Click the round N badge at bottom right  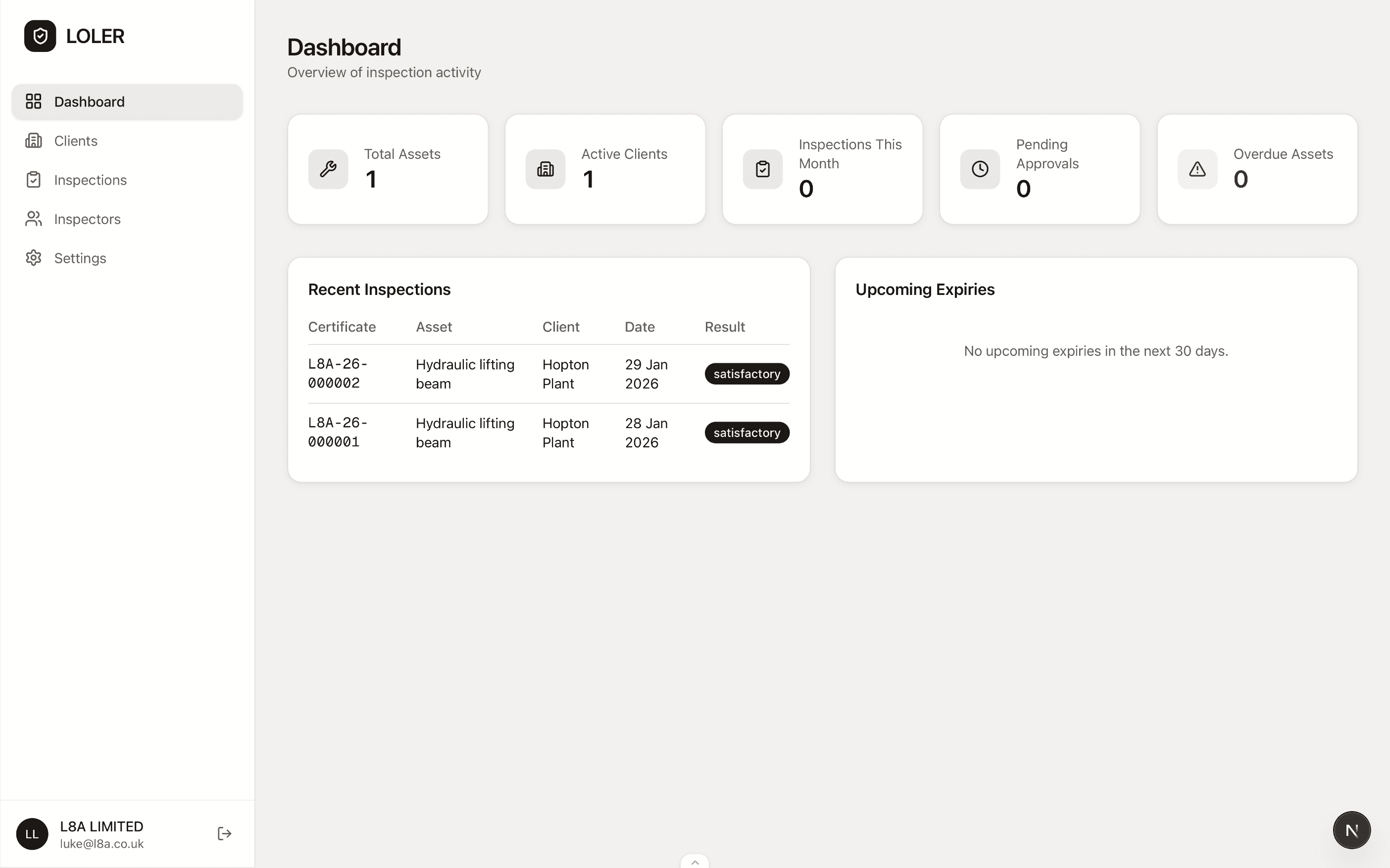click(1351, 830)
